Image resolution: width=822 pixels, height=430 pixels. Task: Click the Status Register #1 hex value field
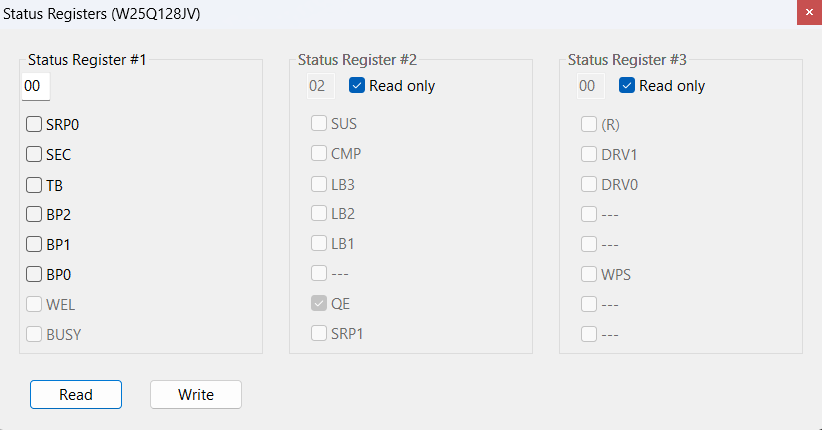click(34, 87)
